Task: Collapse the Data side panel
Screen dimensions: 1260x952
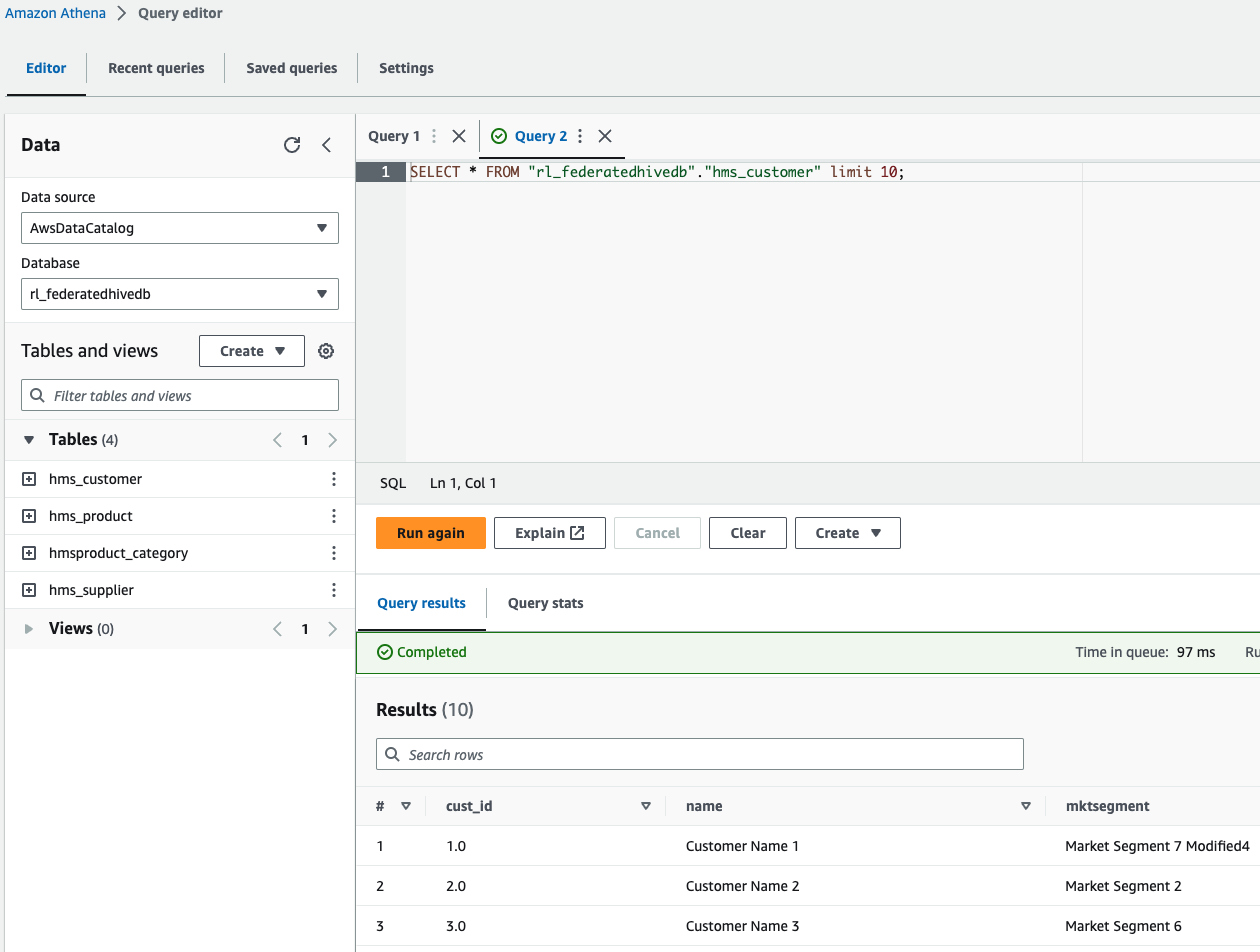Action: 326,145
